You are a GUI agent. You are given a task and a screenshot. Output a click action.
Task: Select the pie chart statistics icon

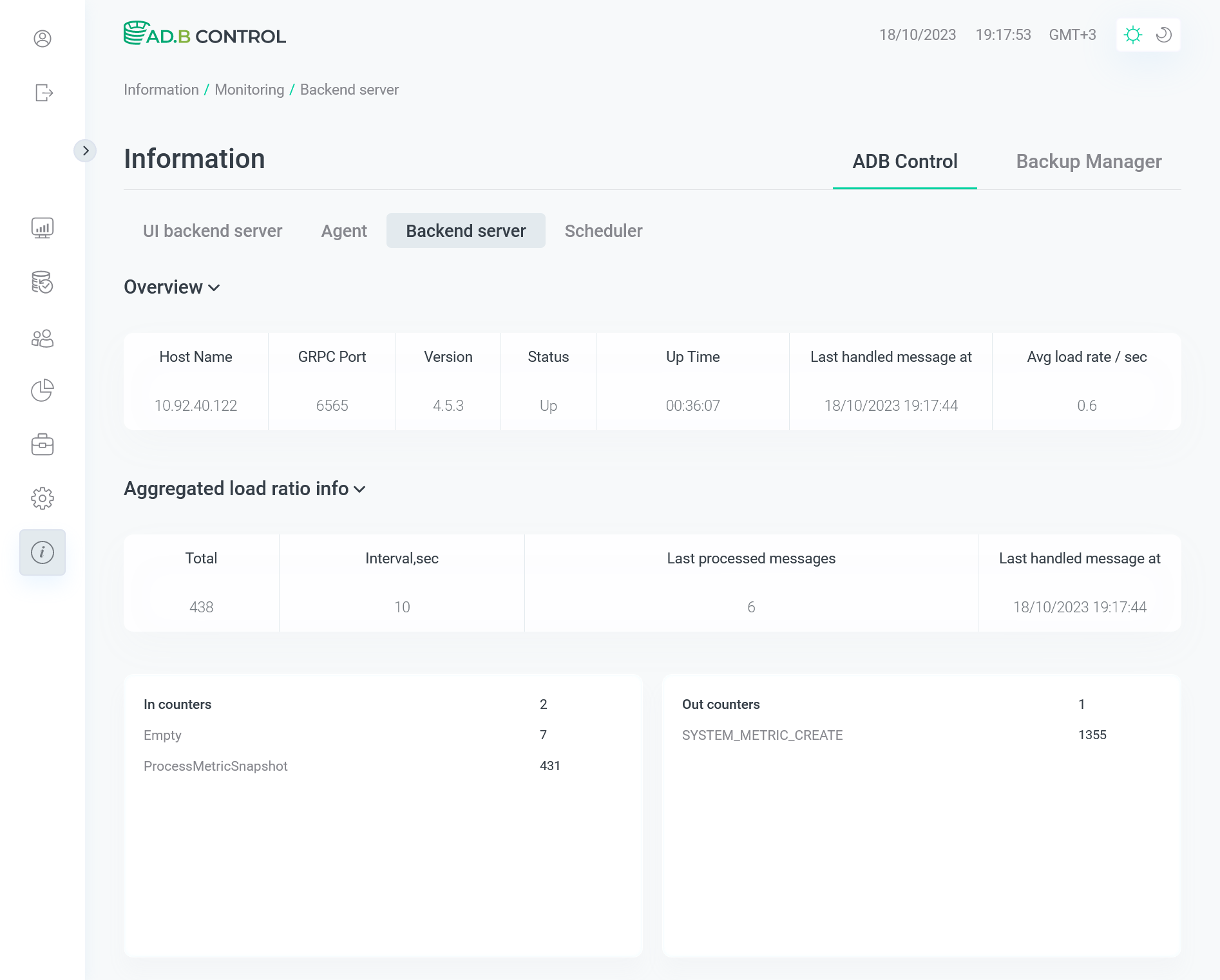43,390
